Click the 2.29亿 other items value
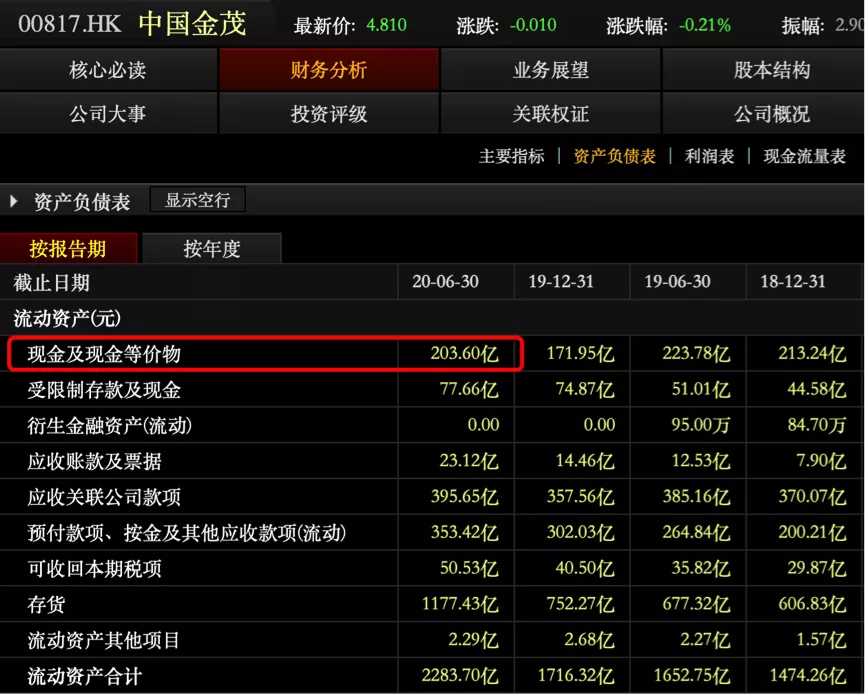The height and width of the screenshot is (694, 865). click(473, 640)
